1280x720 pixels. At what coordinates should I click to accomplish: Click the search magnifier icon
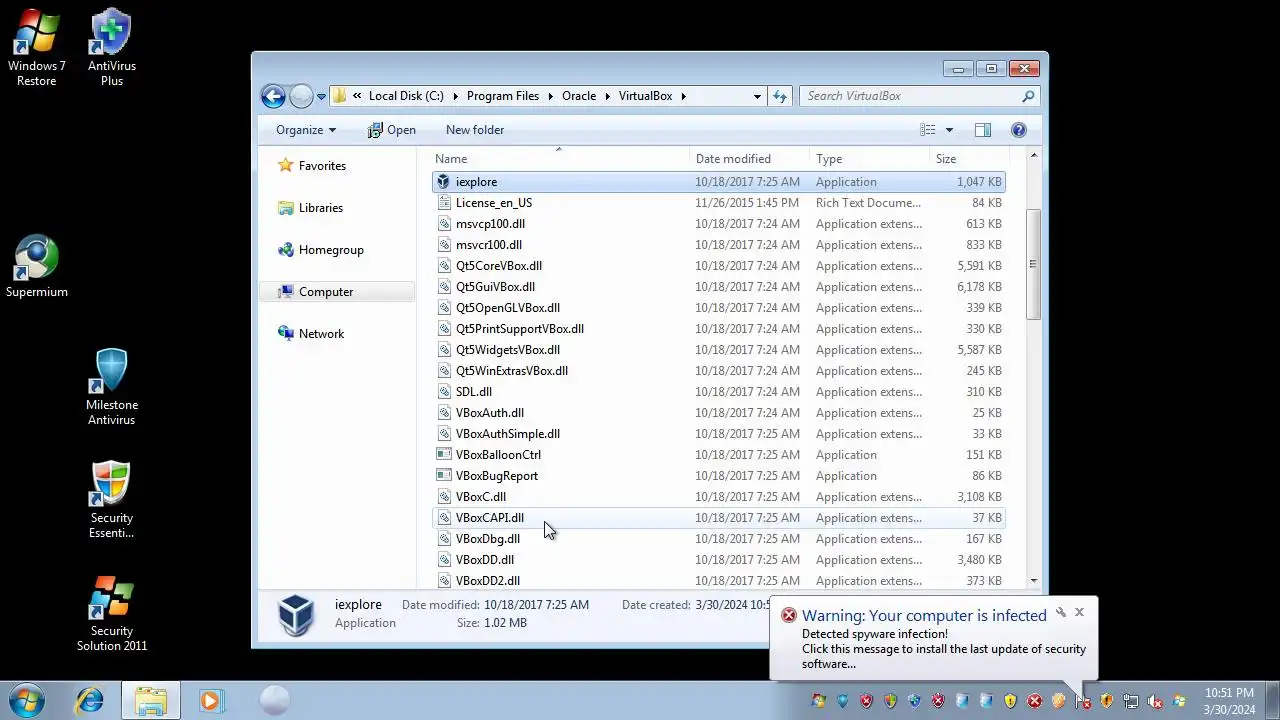click(x=1028, y=96)
